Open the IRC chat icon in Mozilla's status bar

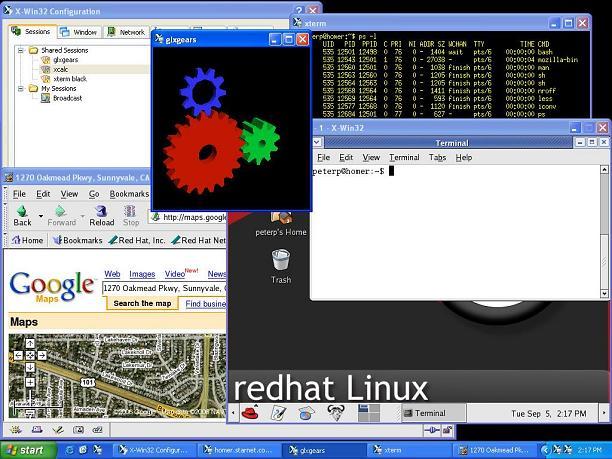tap(97, 430)
